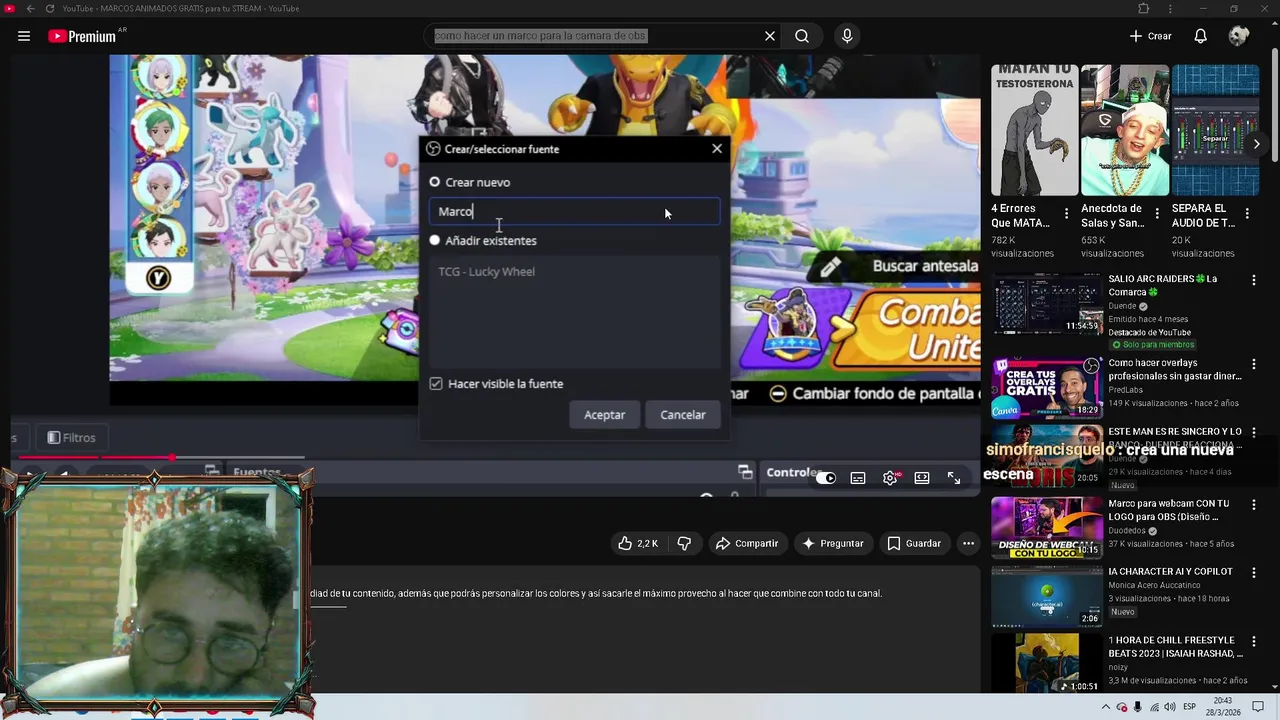
Task: Clear the YouTube search query
Action: click(770, 36)
